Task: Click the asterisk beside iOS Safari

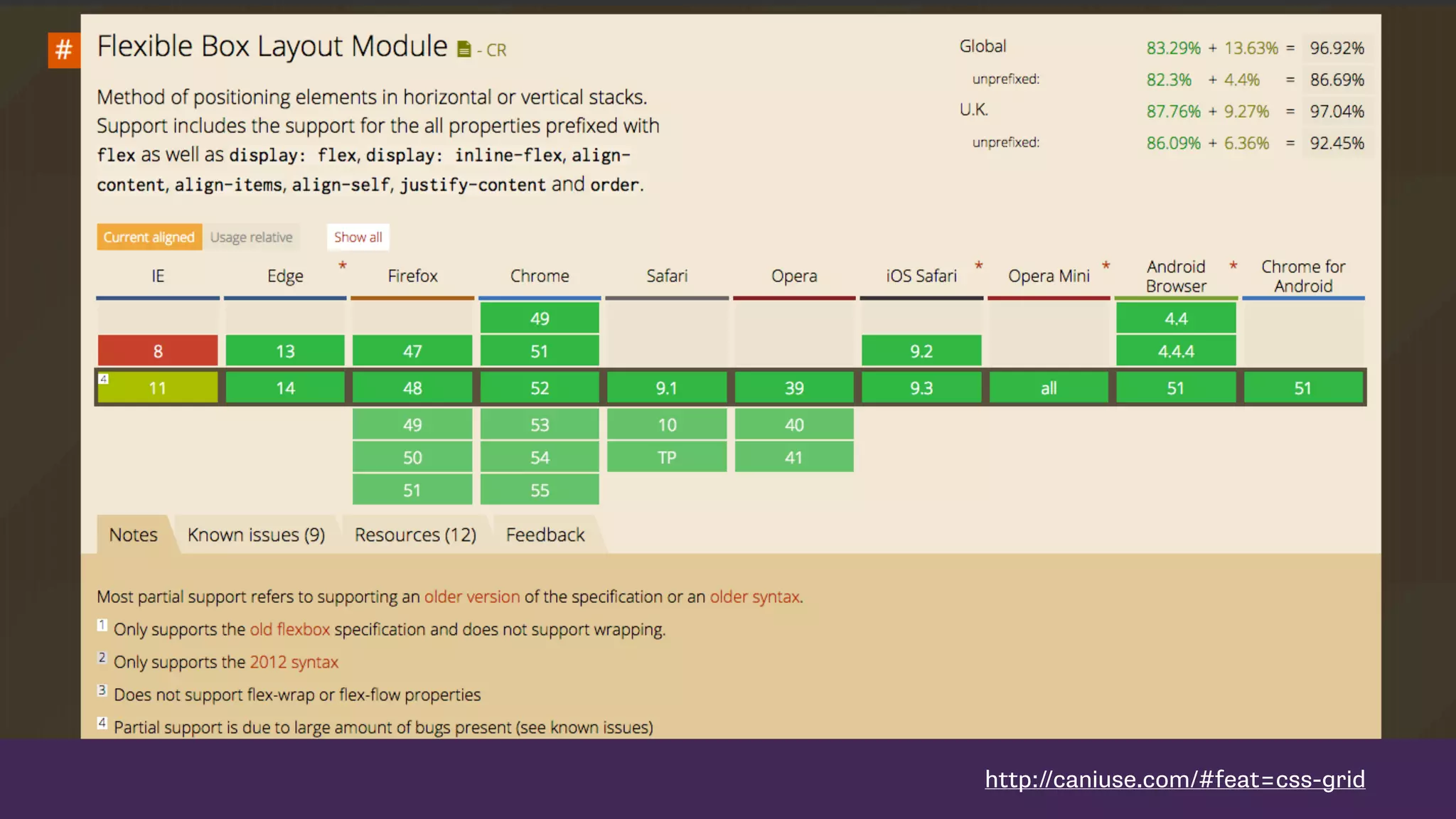Action: click(978, 265)
